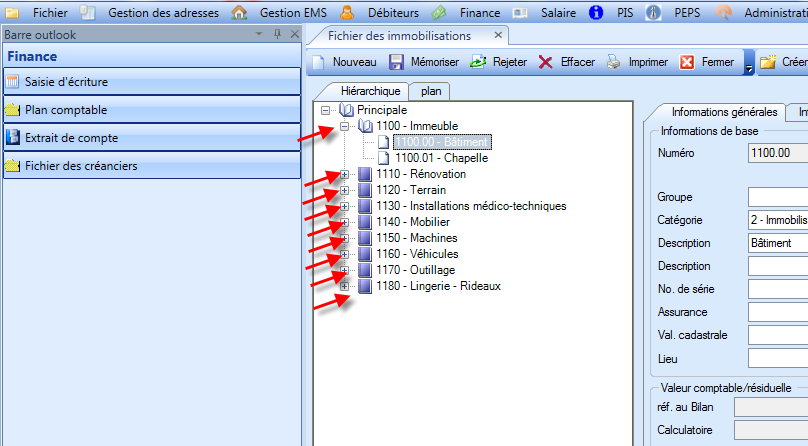
Task: Open the Gestion EMS menu
Action: coord(293,12)
